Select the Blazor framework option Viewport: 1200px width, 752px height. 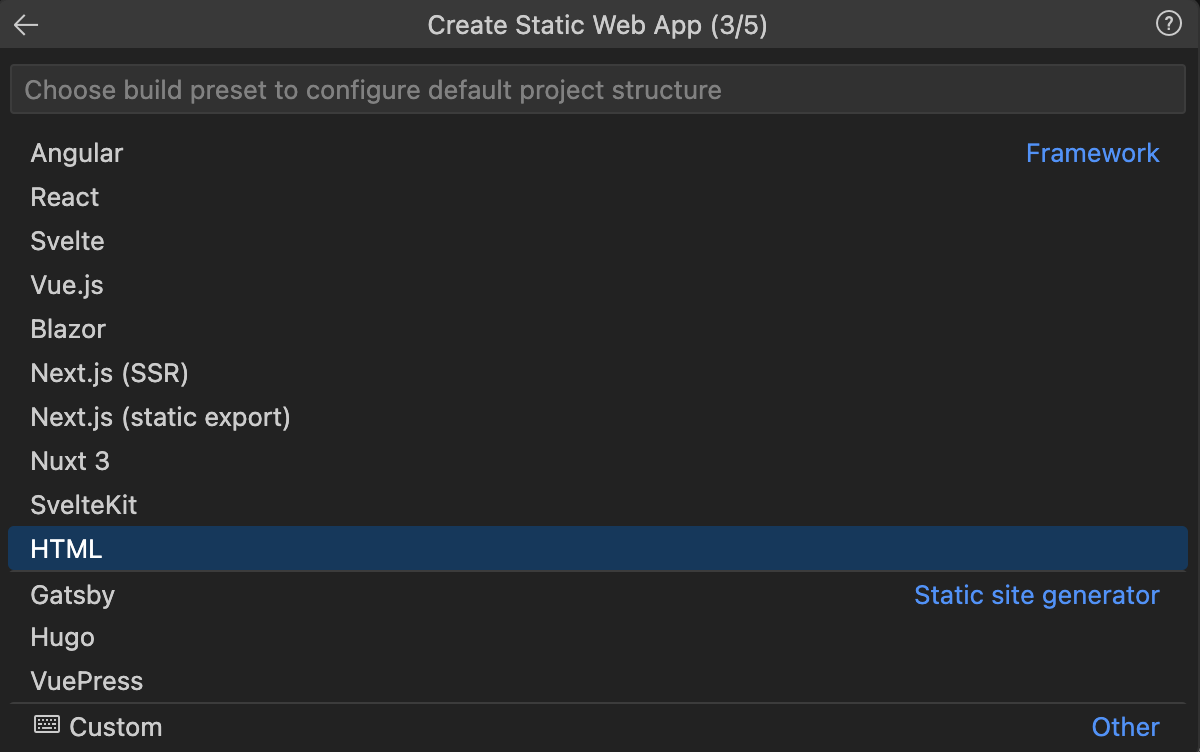66,329
